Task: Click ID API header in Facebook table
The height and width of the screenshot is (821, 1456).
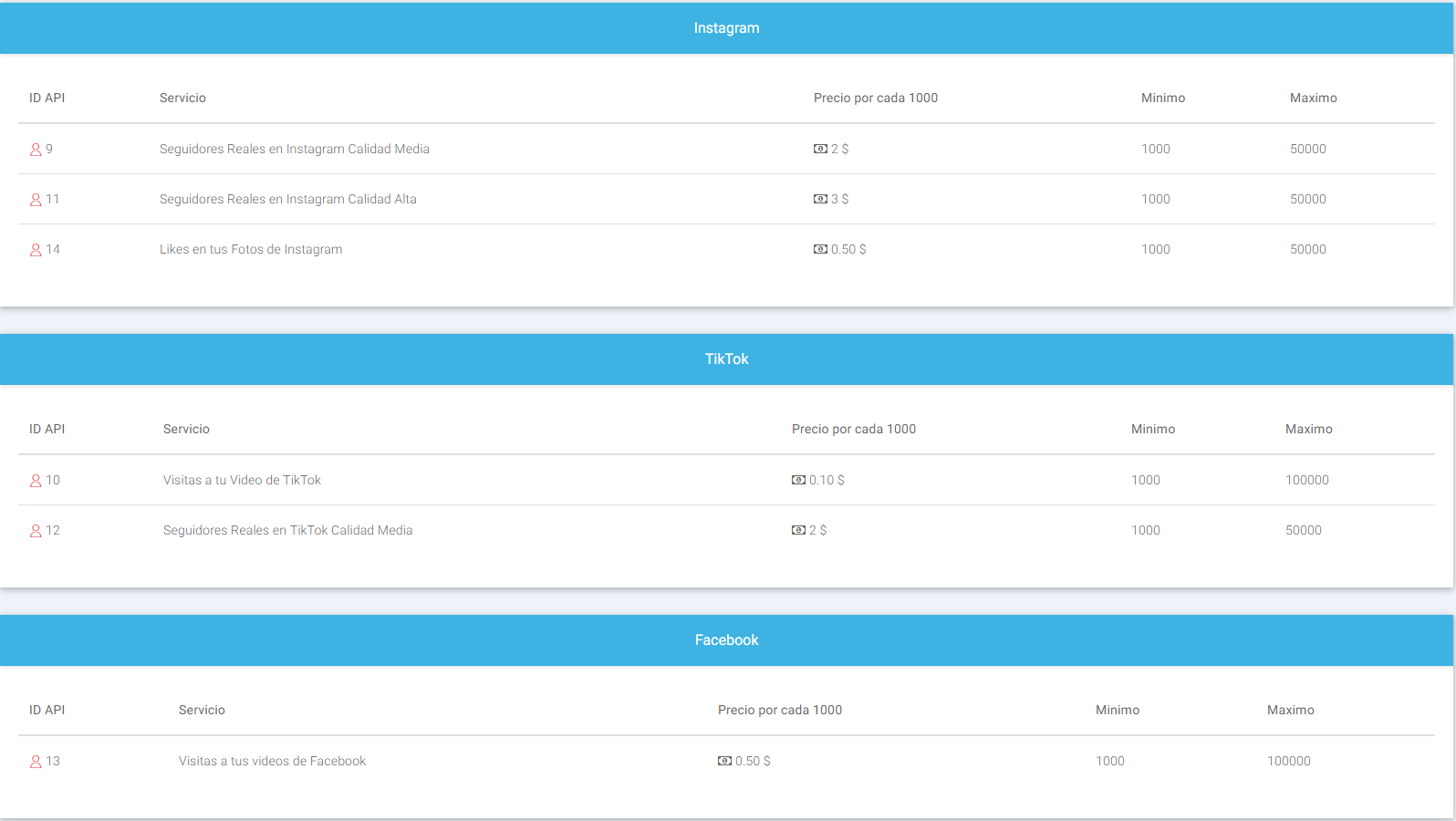Action: click(47, 710)
